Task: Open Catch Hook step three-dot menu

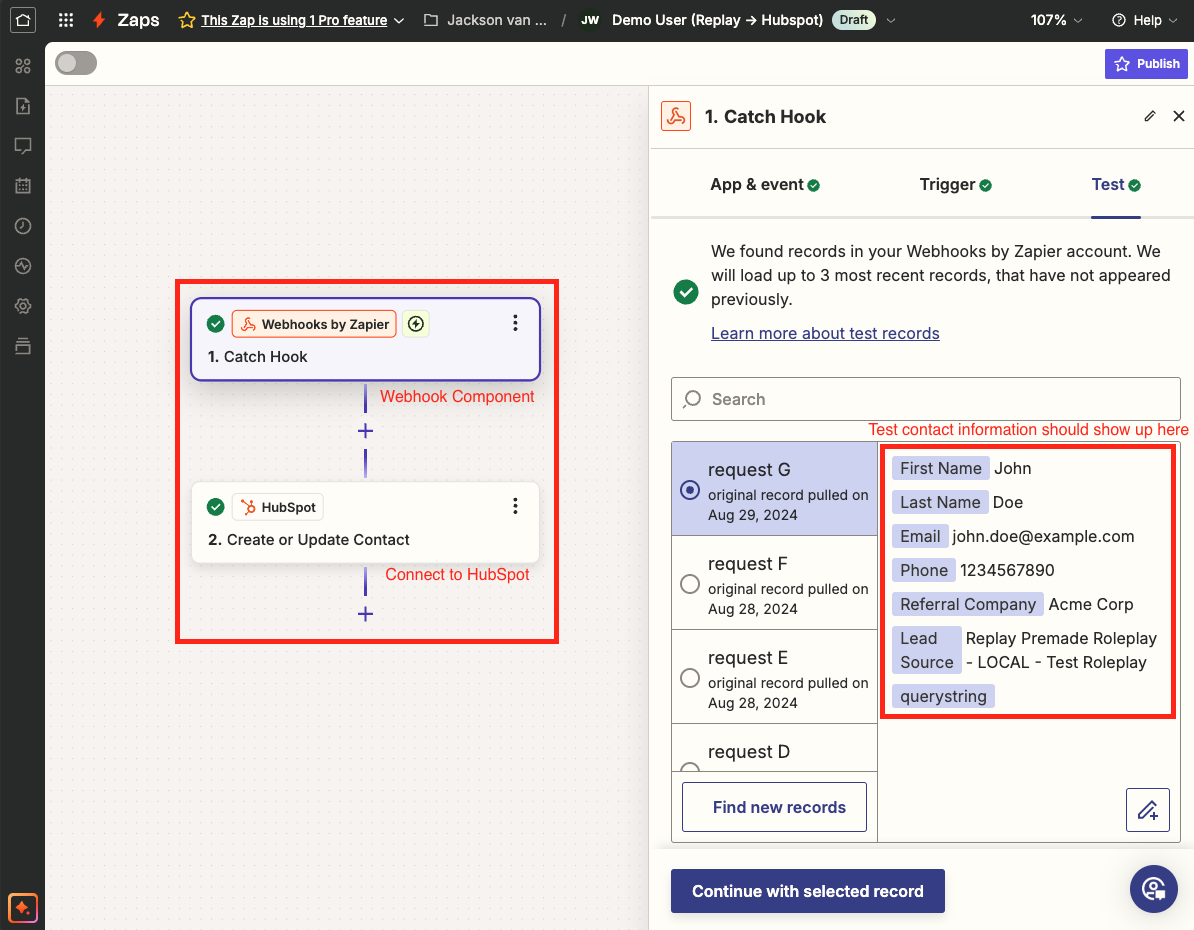Action: pyautogui.click(x=516, y=323)
